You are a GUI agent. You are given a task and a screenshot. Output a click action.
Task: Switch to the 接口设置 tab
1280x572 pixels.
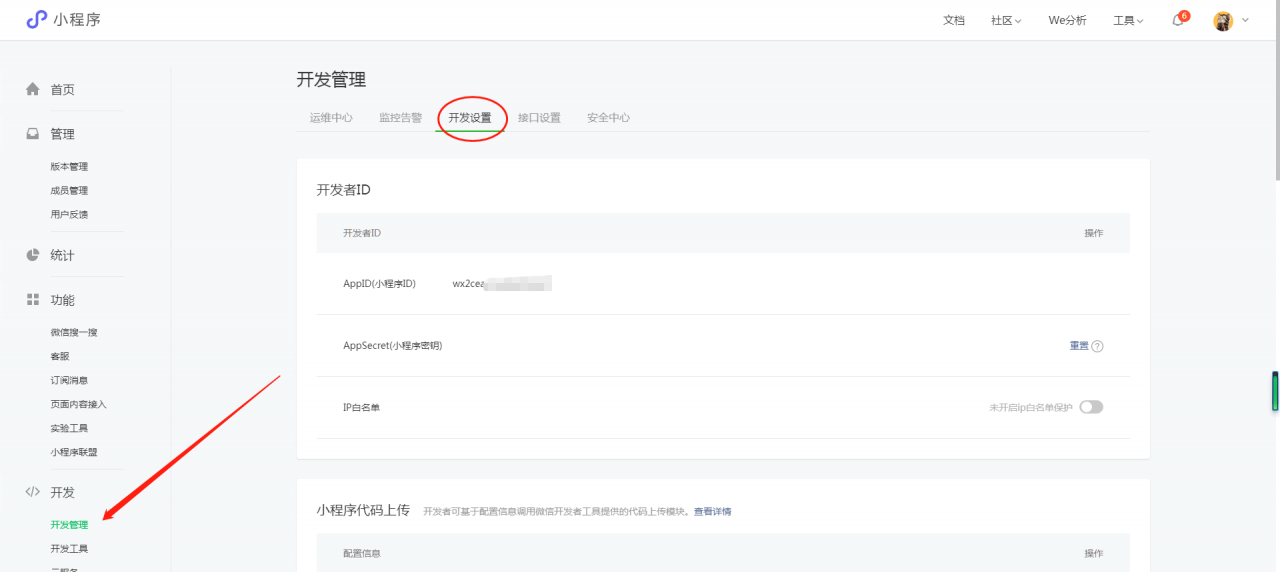(539, 118)
